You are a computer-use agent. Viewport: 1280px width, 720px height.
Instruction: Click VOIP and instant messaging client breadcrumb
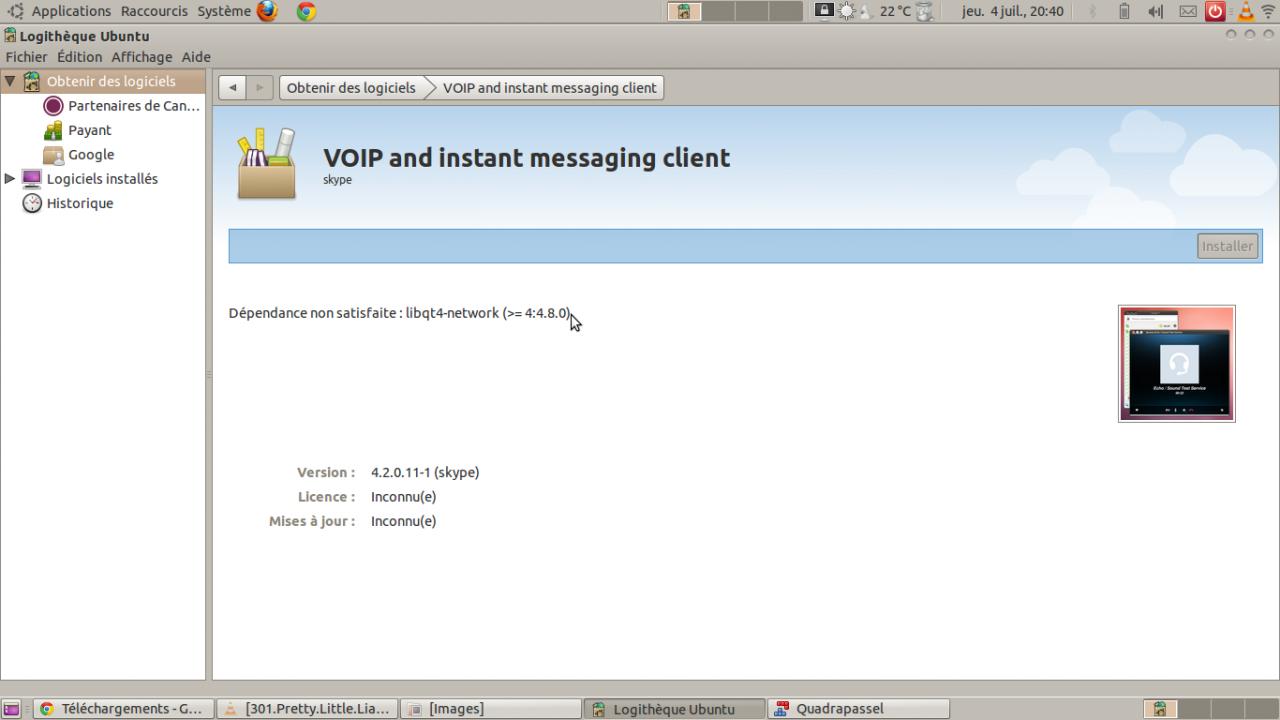[549, 88]
